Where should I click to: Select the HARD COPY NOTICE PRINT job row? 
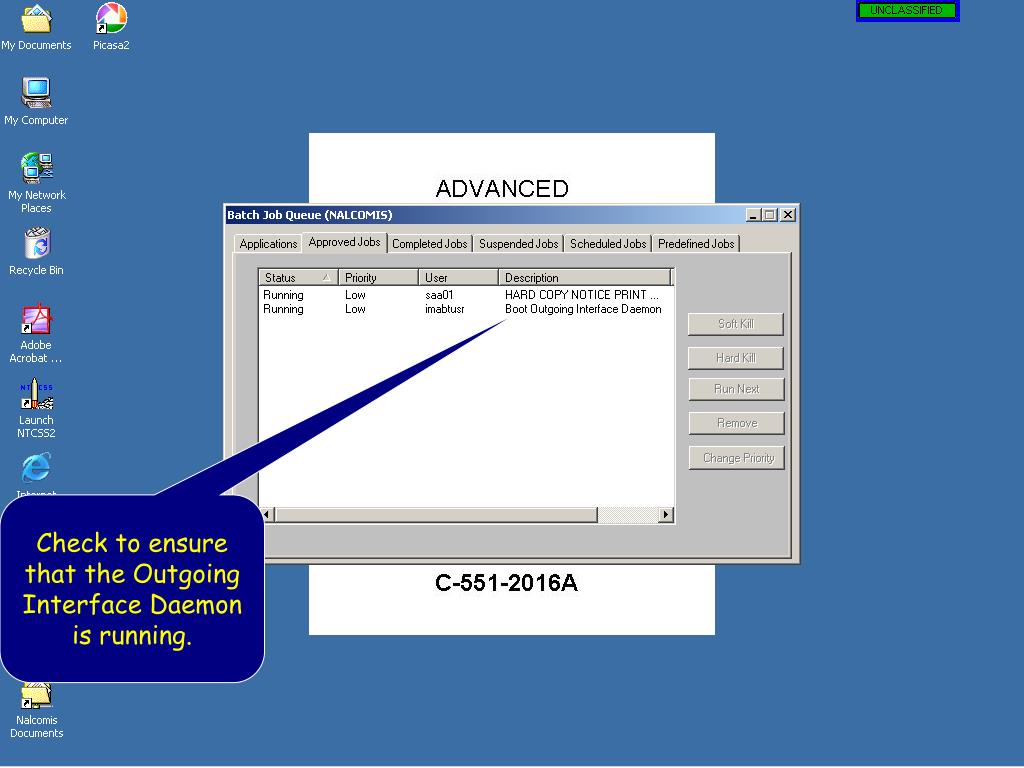tap(466, 295)
